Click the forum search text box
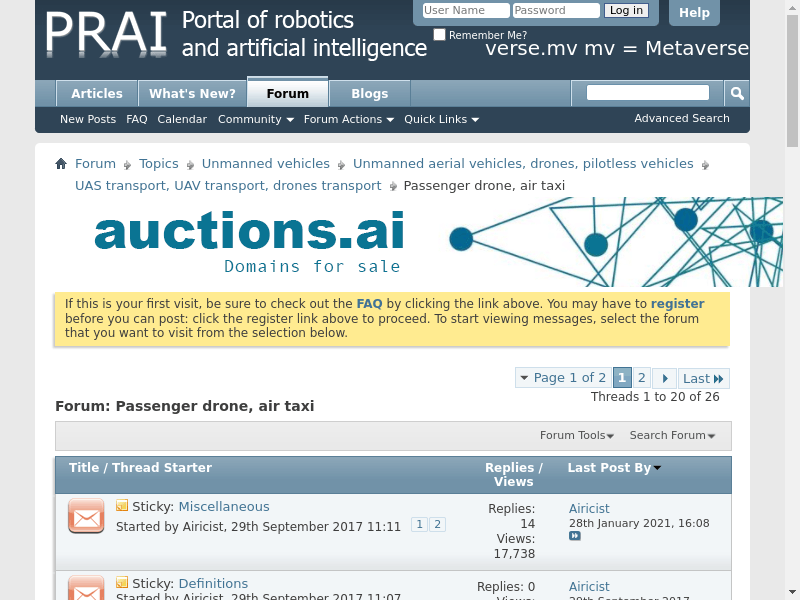The image size is (800, 600). point(647,92)
